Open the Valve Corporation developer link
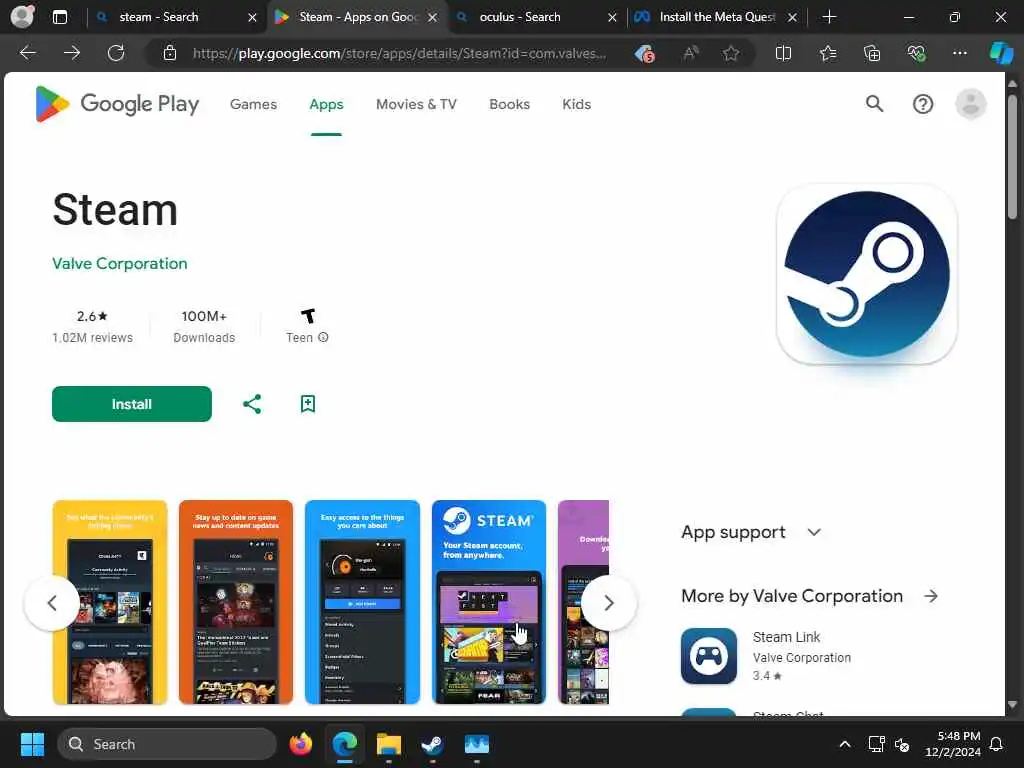This screenshot has height=768, width=1024. pyautogui.click(x=120, y=263)
